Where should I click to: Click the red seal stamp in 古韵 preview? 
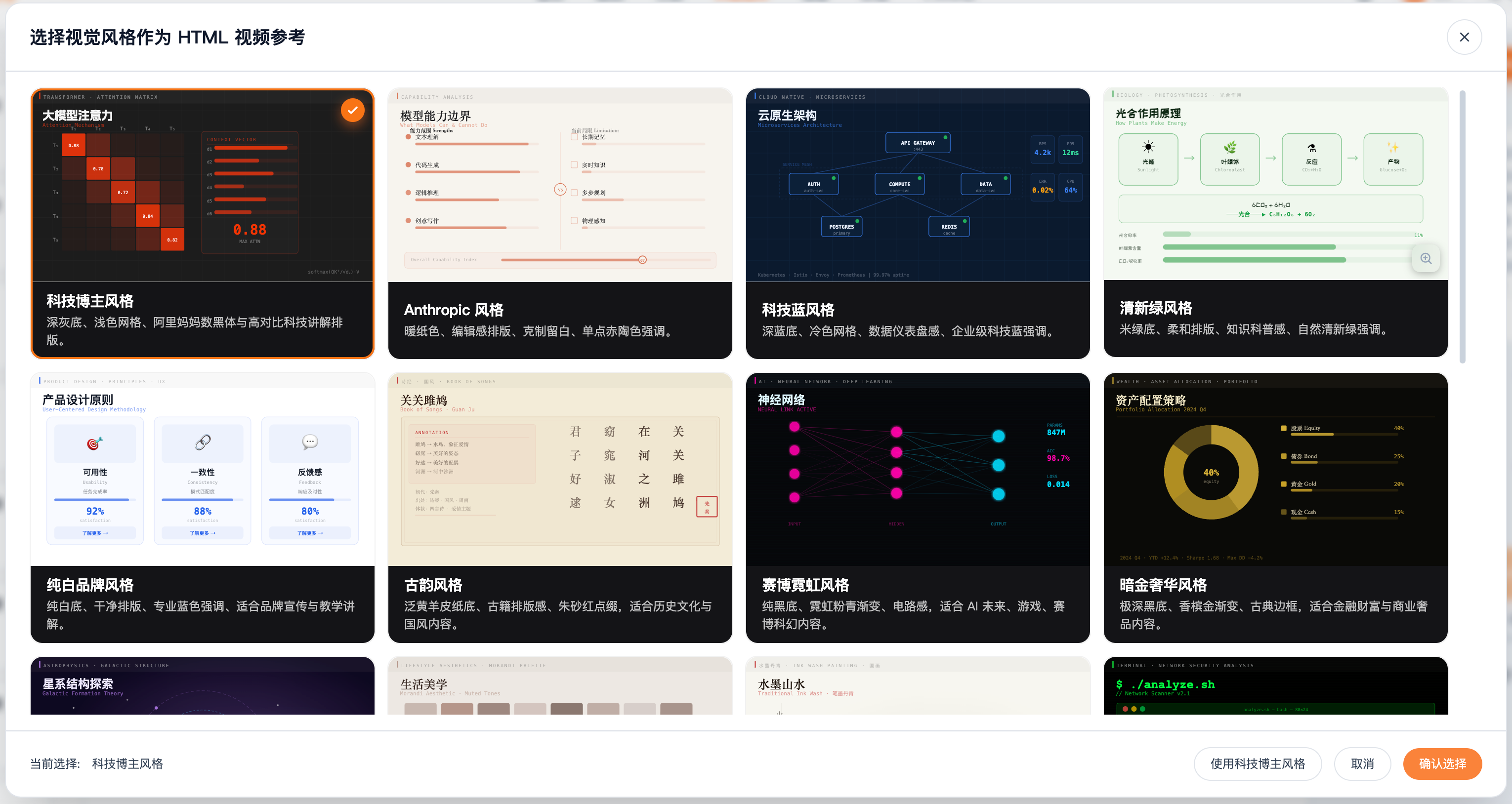pos(707,507)
